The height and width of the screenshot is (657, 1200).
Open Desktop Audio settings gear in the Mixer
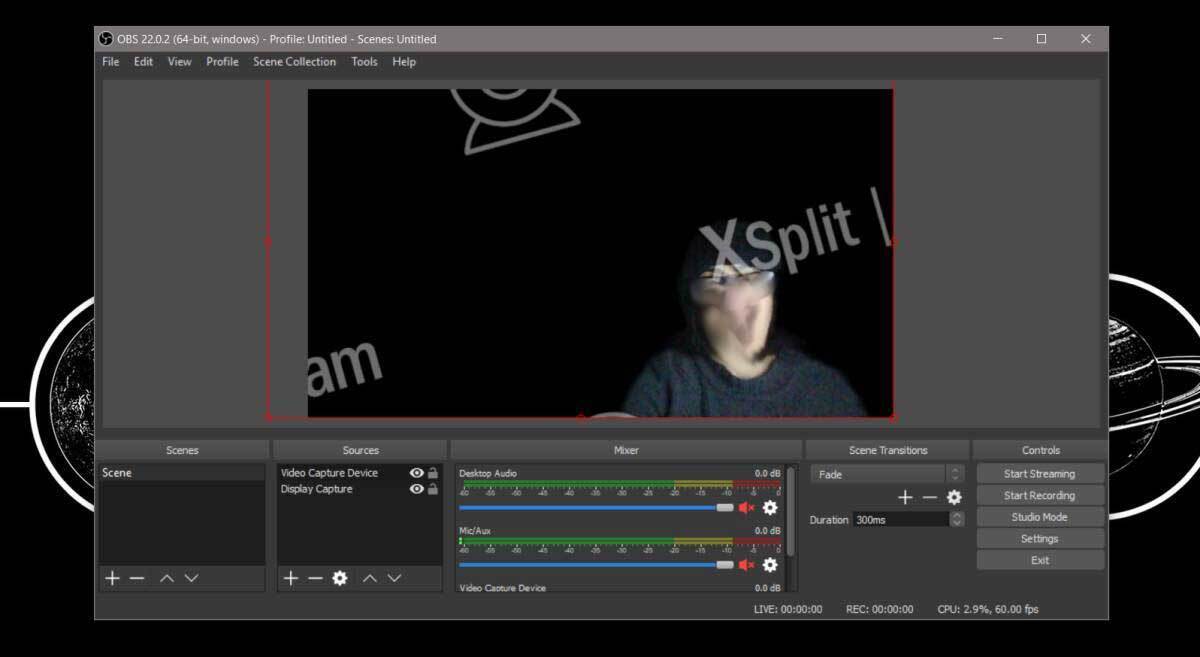coord(770,508)
